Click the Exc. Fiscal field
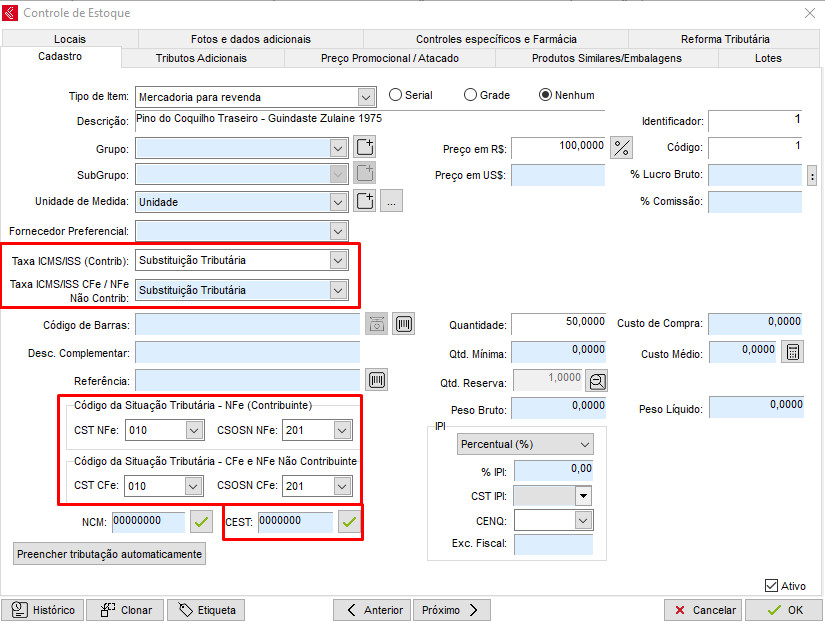Viewport: 825px width, 627px height. point(554,544)
